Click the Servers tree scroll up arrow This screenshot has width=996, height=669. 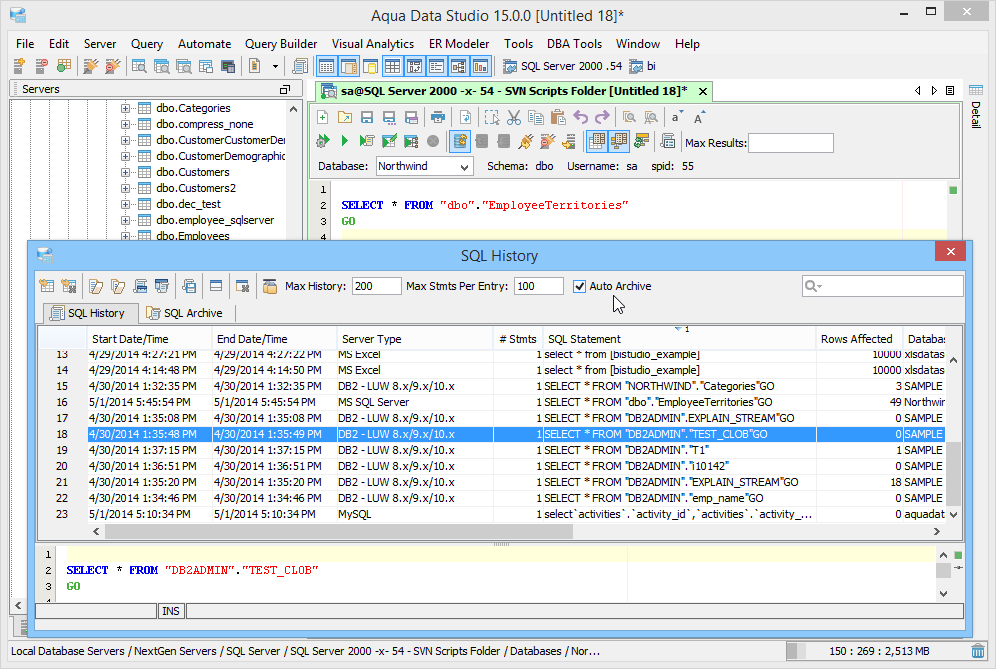coord(293,109)
